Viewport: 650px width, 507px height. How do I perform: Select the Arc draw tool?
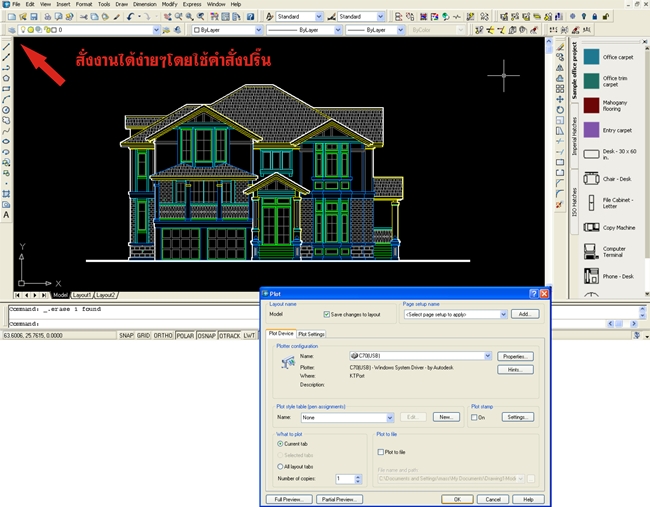pyautogui.click(x=6, y=99)
